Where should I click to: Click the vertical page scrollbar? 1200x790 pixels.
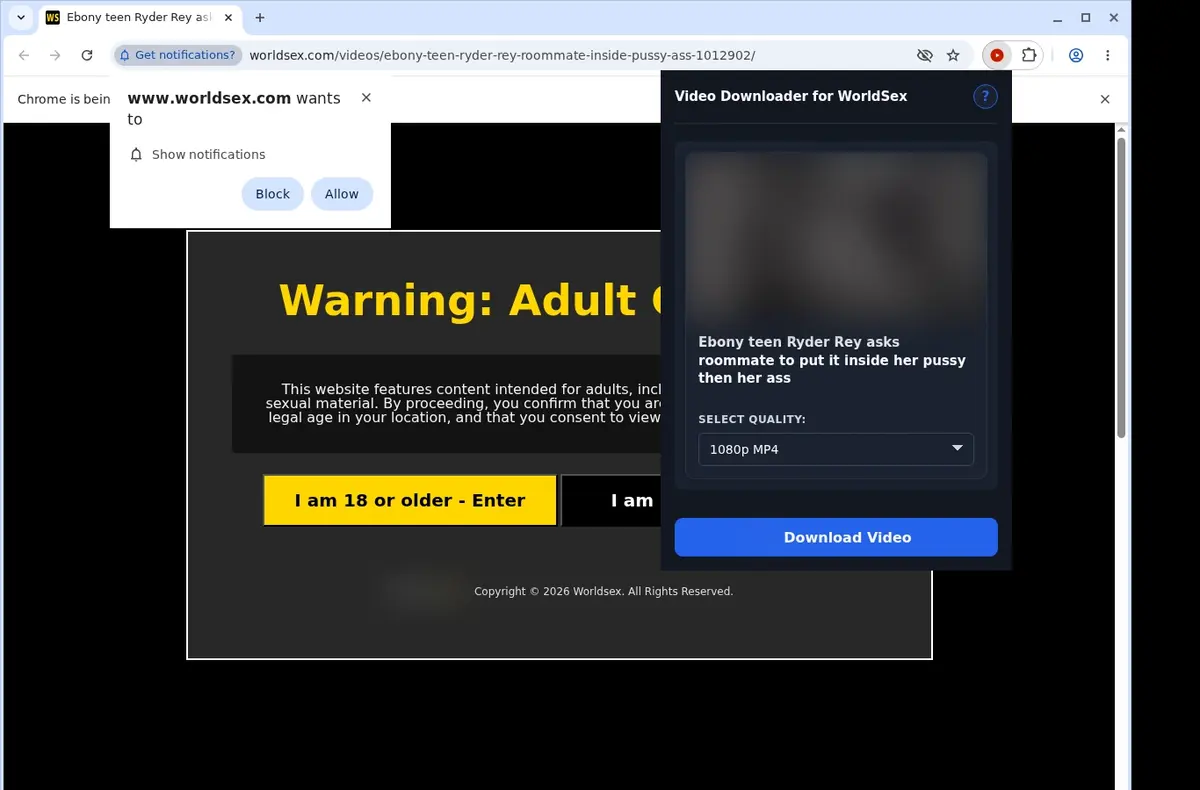[1121, 287]
